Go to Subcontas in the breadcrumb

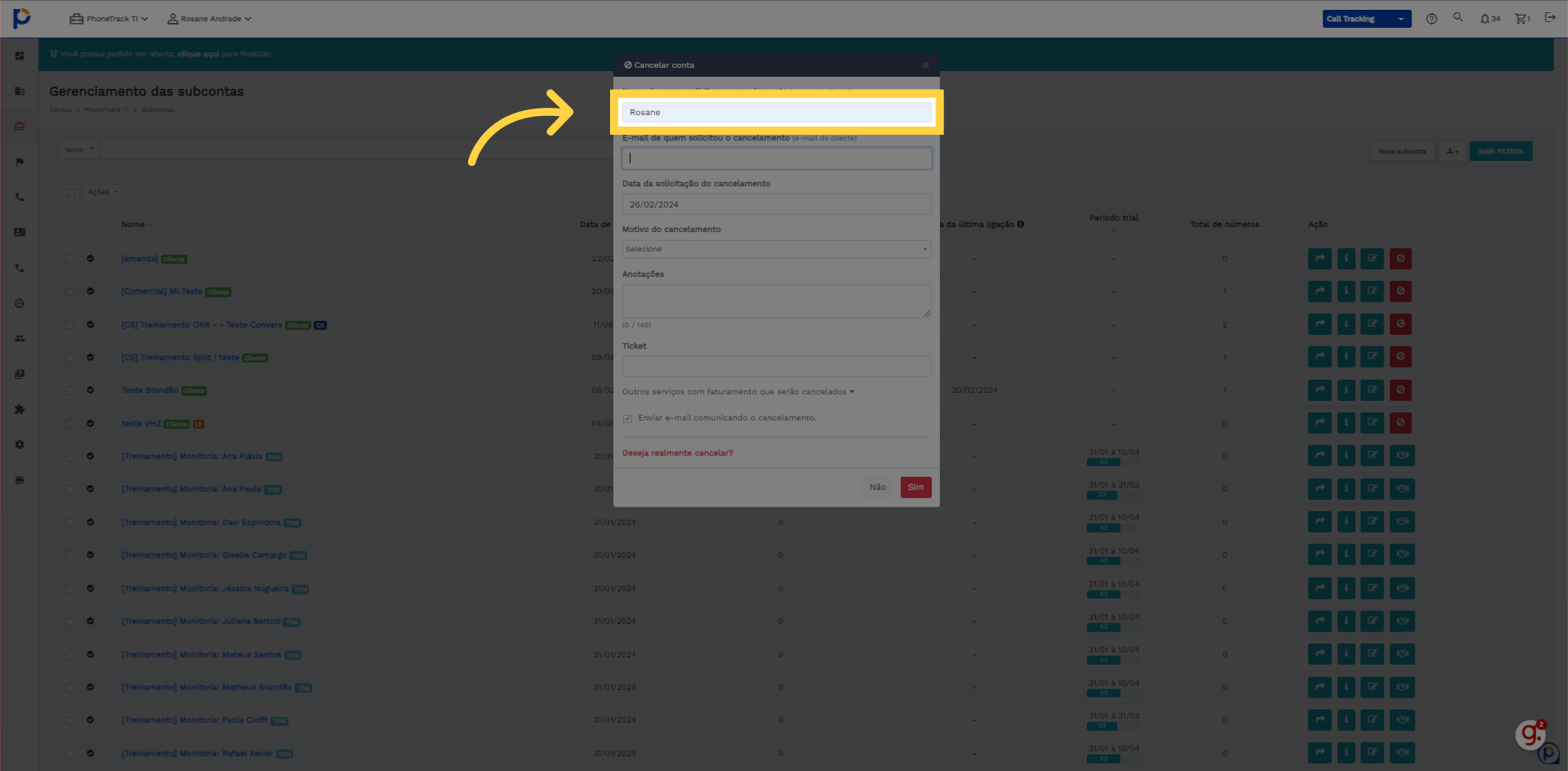click(158, 110)
